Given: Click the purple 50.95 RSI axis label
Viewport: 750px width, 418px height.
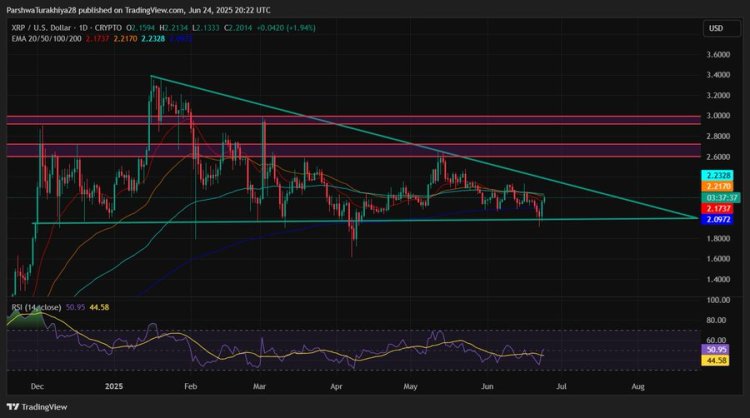Looking at the screenshot, I should point(719,351).
